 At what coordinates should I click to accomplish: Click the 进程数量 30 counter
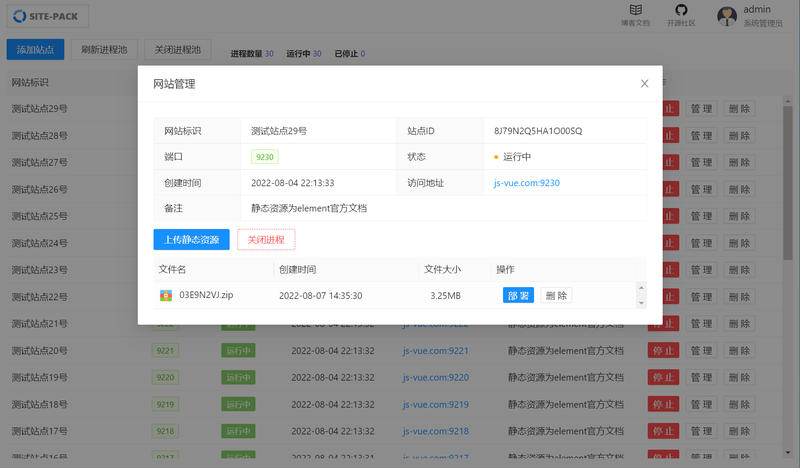(252, 54)
